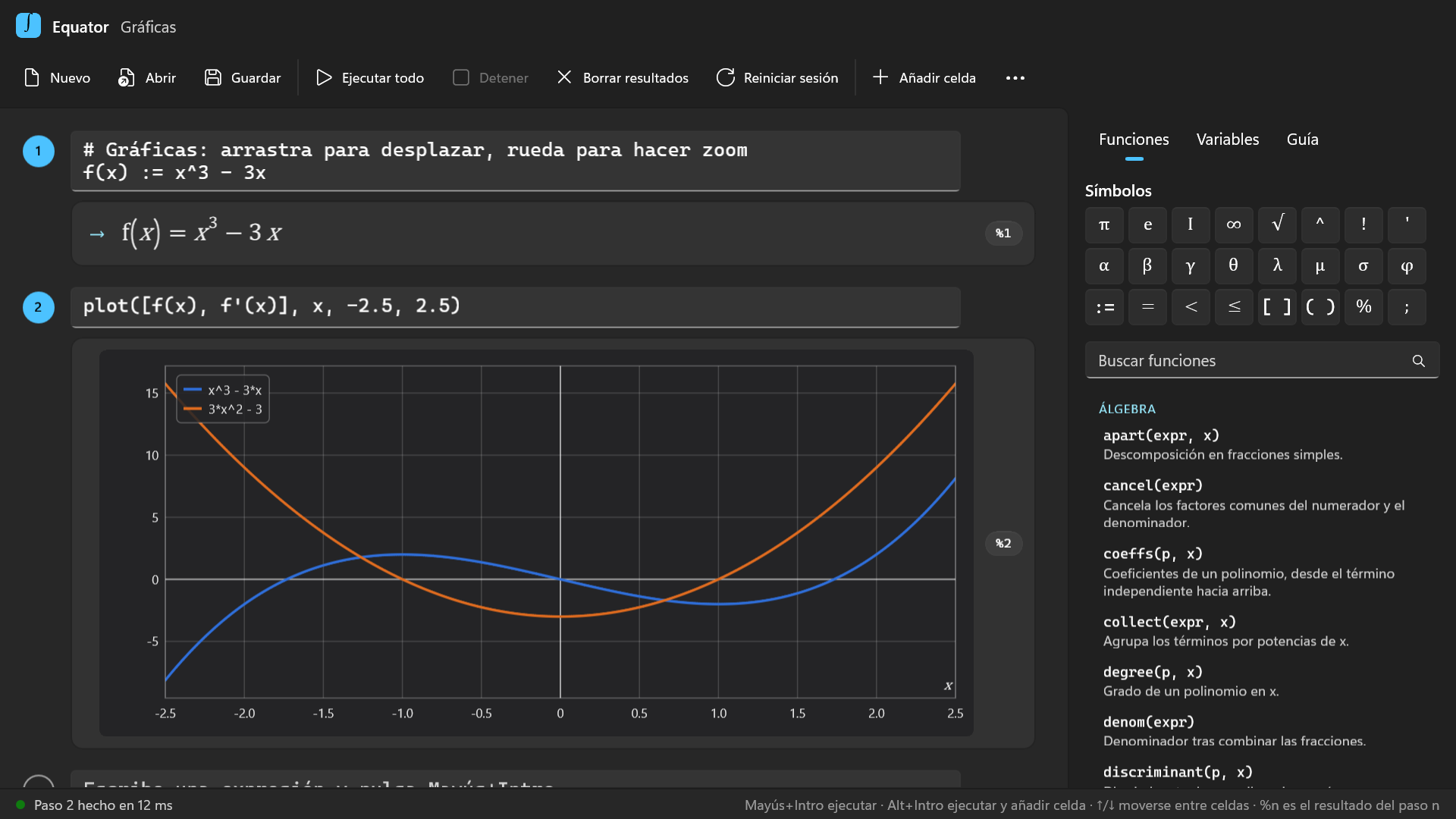
Task: Click the %2 plot result badge
Action: (x=1003, y=543)
